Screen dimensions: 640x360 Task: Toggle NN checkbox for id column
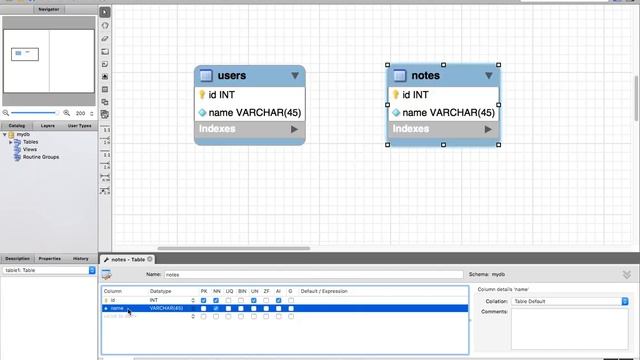[216, 300]
